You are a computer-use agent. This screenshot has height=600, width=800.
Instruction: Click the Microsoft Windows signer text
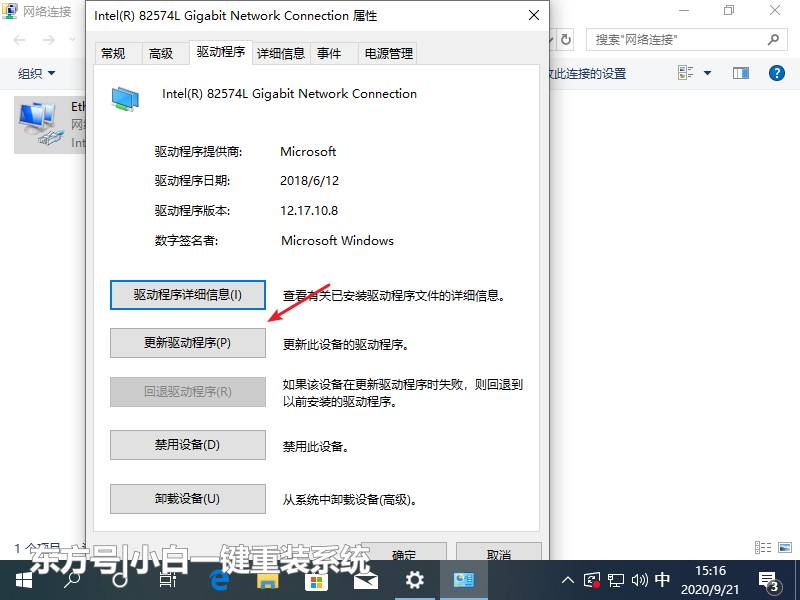[x=337, y=240]
